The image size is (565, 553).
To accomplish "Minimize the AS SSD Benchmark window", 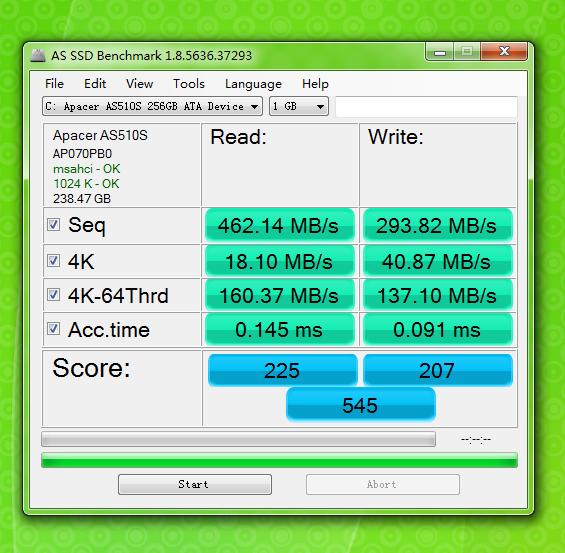I will click(440, 52).
